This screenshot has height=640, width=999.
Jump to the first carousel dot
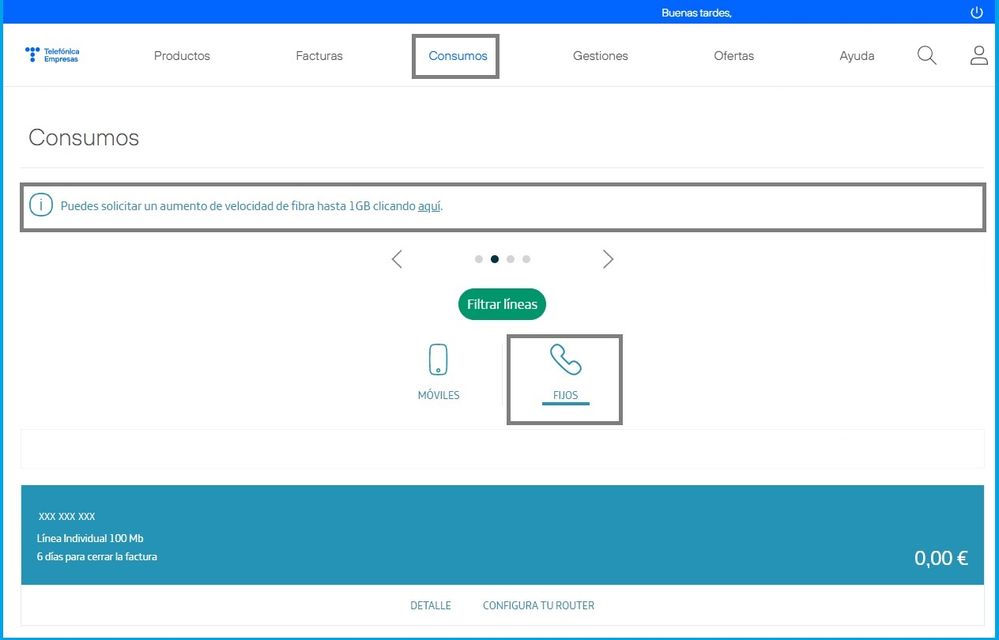coord(479,259)
